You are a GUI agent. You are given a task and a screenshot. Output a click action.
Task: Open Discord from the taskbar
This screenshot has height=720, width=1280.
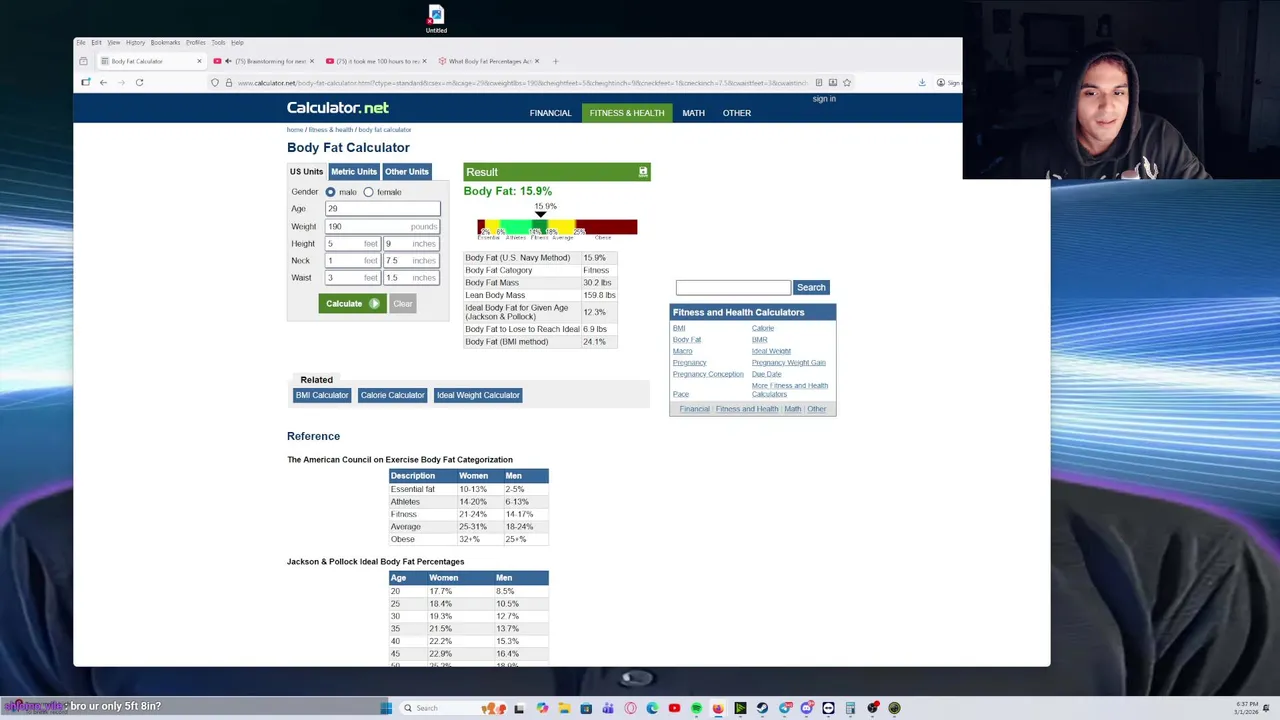coord(806,708)
